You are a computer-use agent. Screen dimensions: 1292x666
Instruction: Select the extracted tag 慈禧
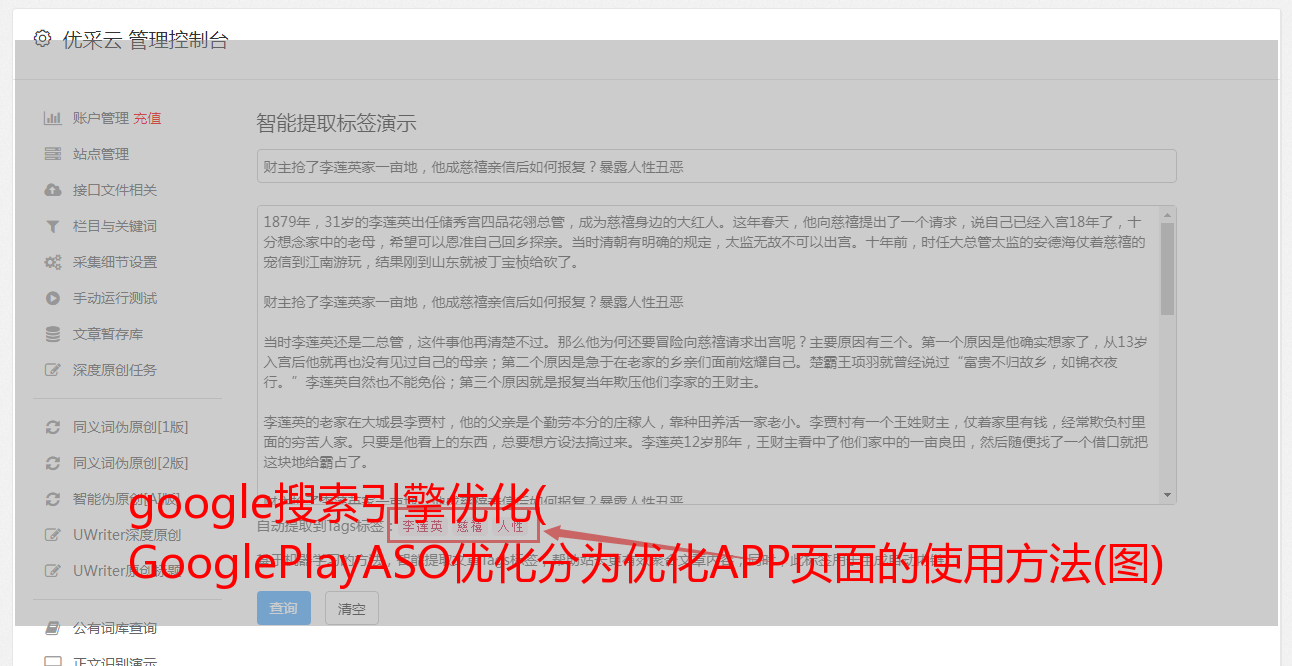(x=469, y=526)
